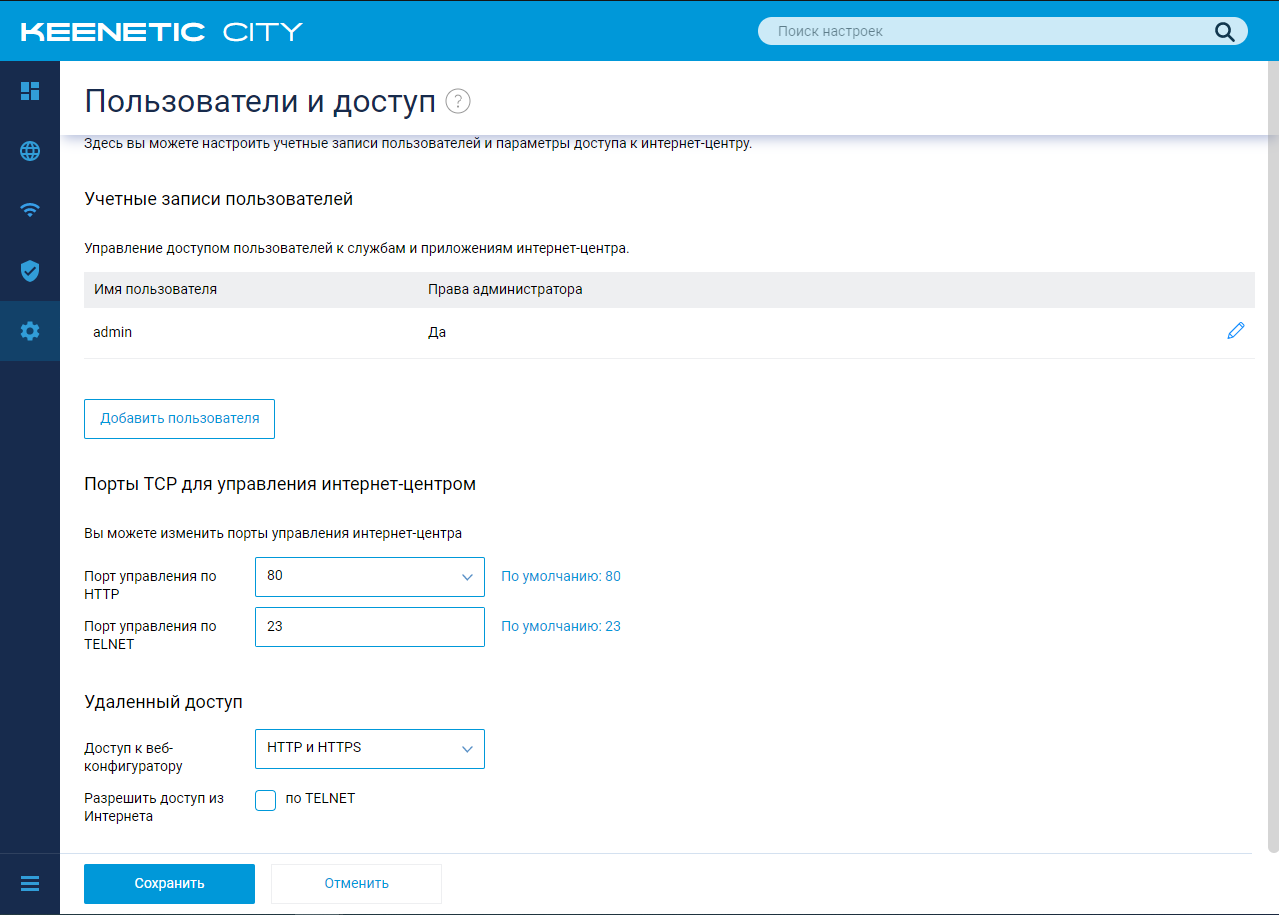Viewport: 1279px width, 915px height.
Task: Open the help question mark icon
Action: (458, 101)
